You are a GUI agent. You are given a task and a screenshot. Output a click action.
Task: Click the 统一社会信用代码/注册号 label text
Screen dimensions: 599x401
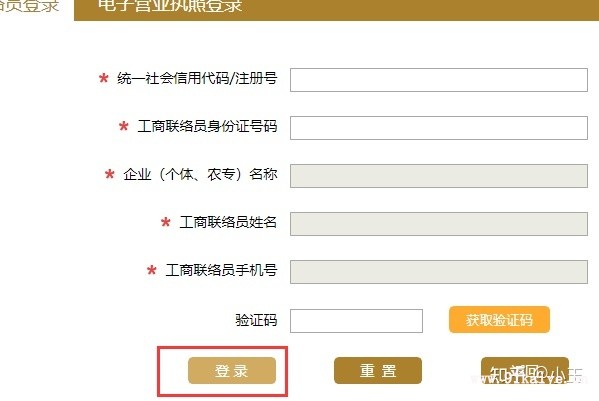tap(197, 78)
